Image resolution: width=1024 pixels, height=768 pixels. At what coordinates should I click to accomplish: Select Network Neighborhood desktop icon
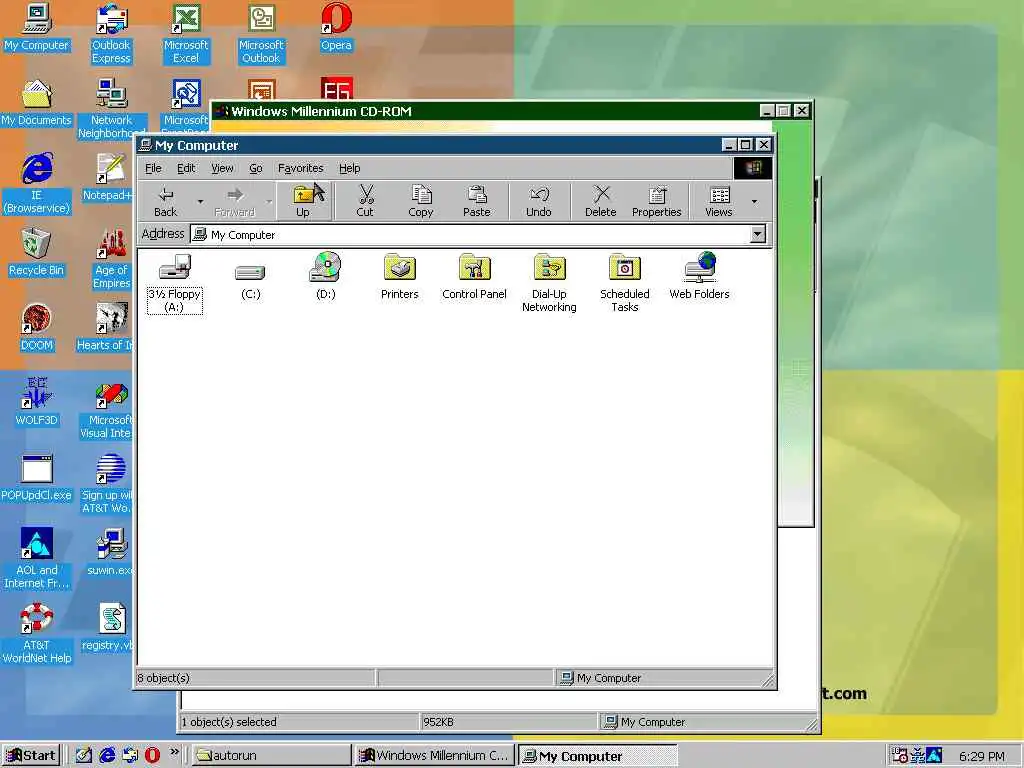(x=112, y=109)
